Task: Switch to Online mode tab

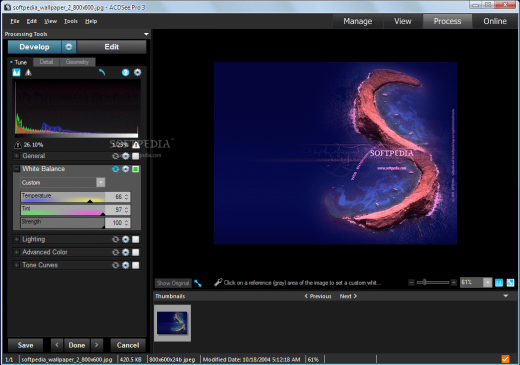Action: tap(495, 21)
